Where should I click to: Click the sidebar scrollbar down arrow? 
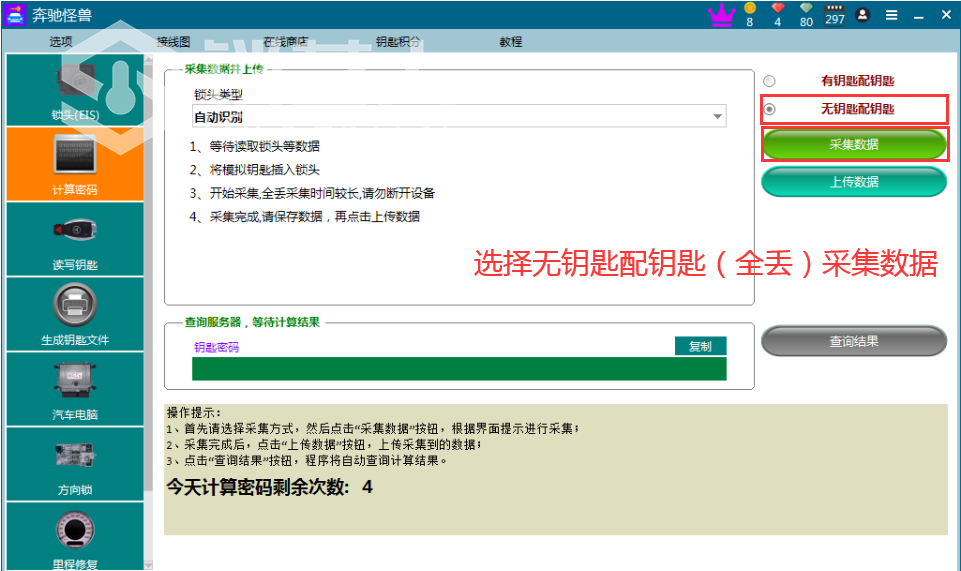[x=148, y=565]
